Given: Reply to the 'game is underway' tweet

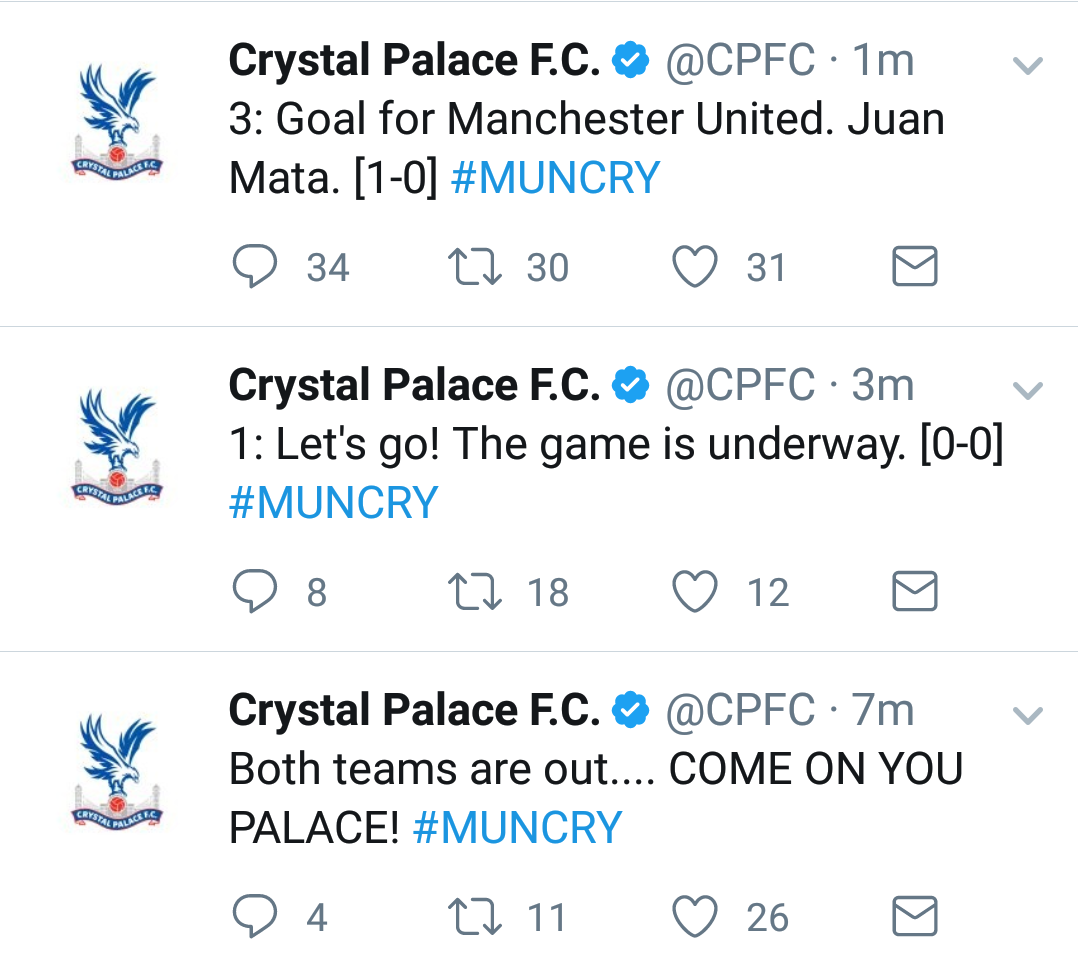Looking at the screenshot, I should tap(255, 591).
